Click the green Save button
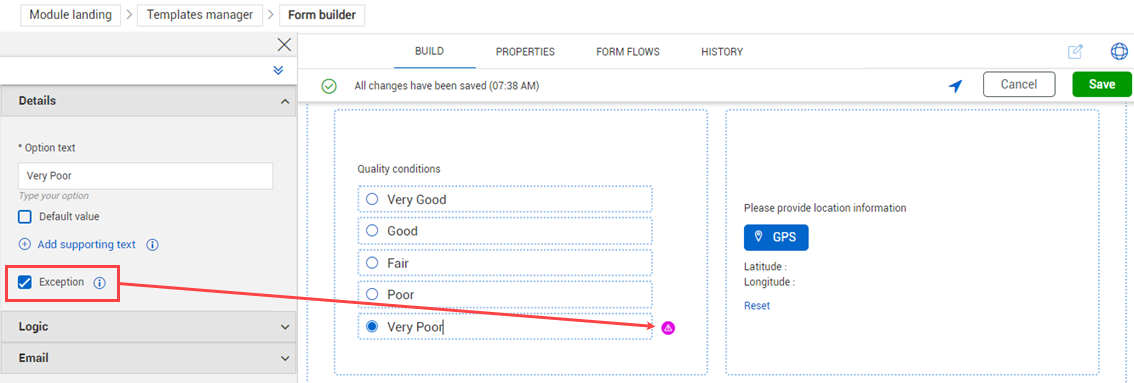Screen dimensions: 1134x383 click(1101, 85)
